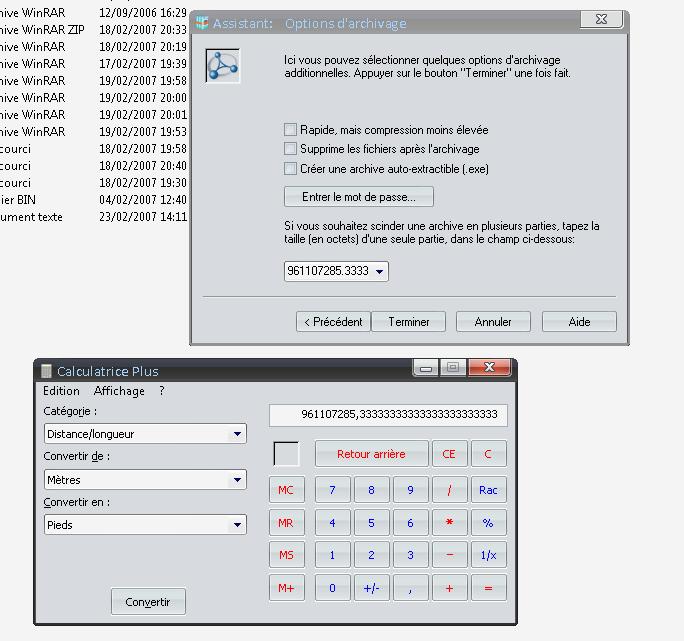Select the WinRAR row dated 12/09/2006 16:29
Image resolution: width=684 pixels, height=641 pixels.
(93, 13)
